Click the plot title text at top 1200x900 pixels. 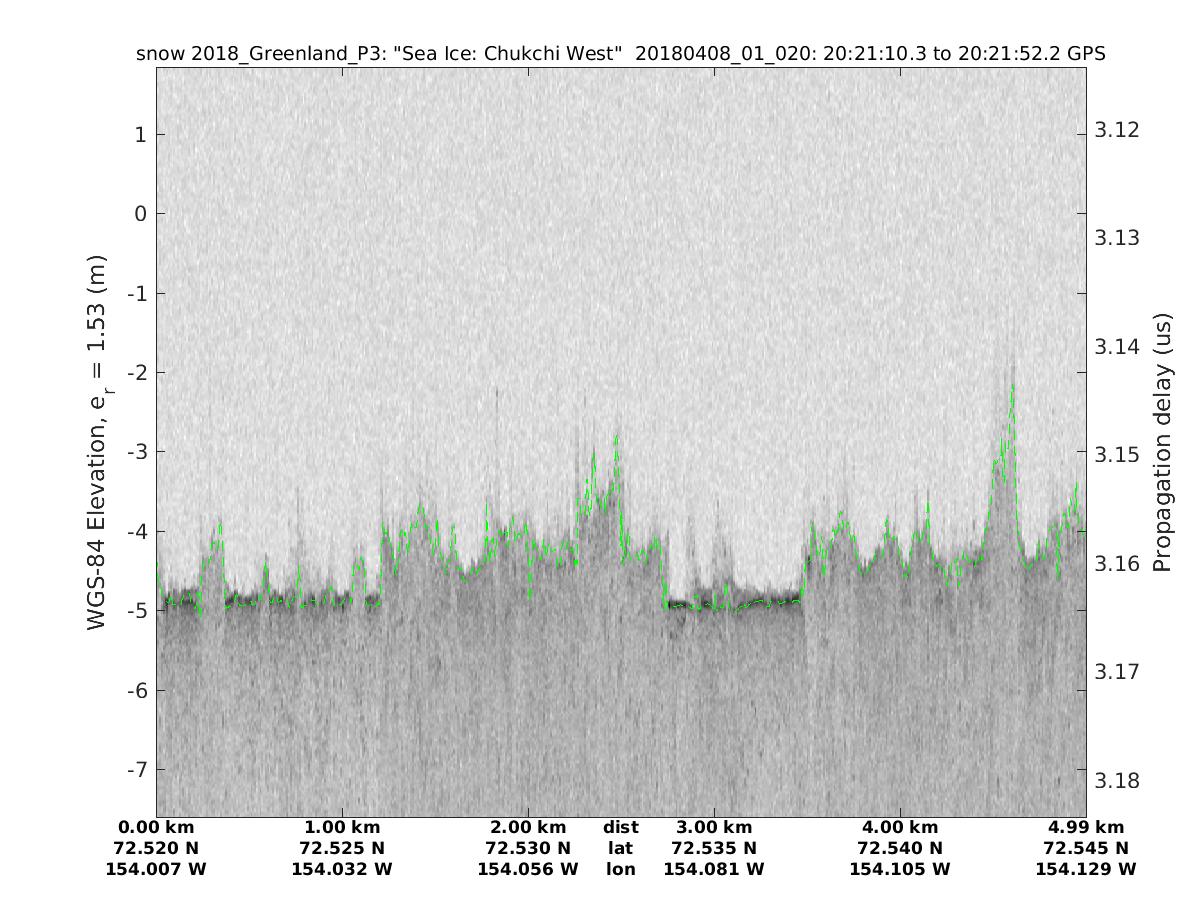pos(620,54)
